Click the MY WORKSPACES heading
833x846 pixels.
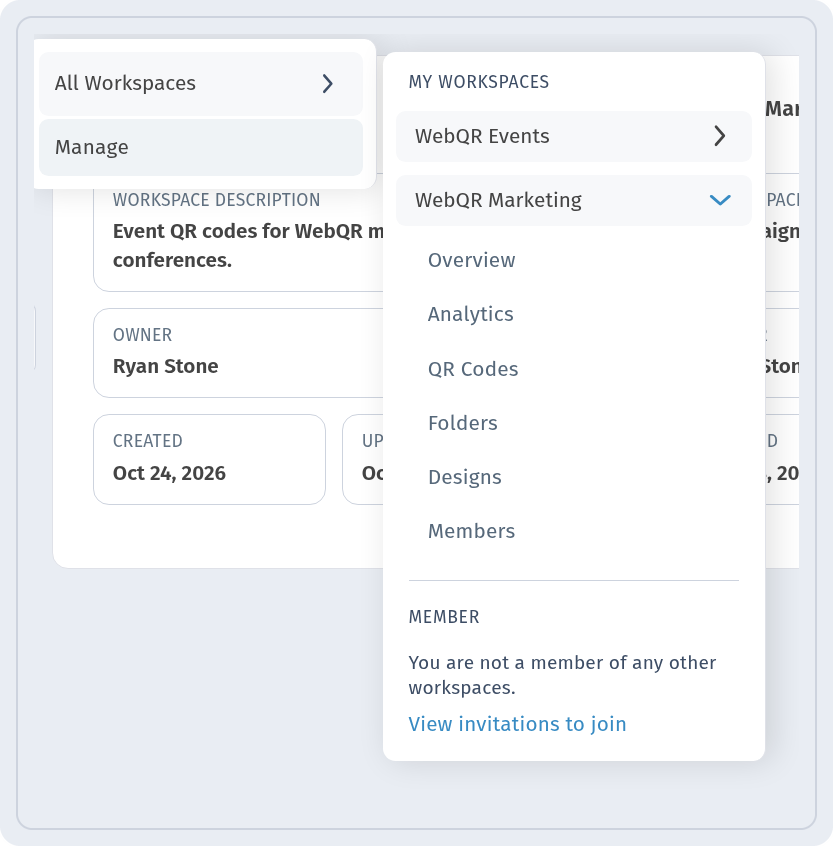pos(479,82)
